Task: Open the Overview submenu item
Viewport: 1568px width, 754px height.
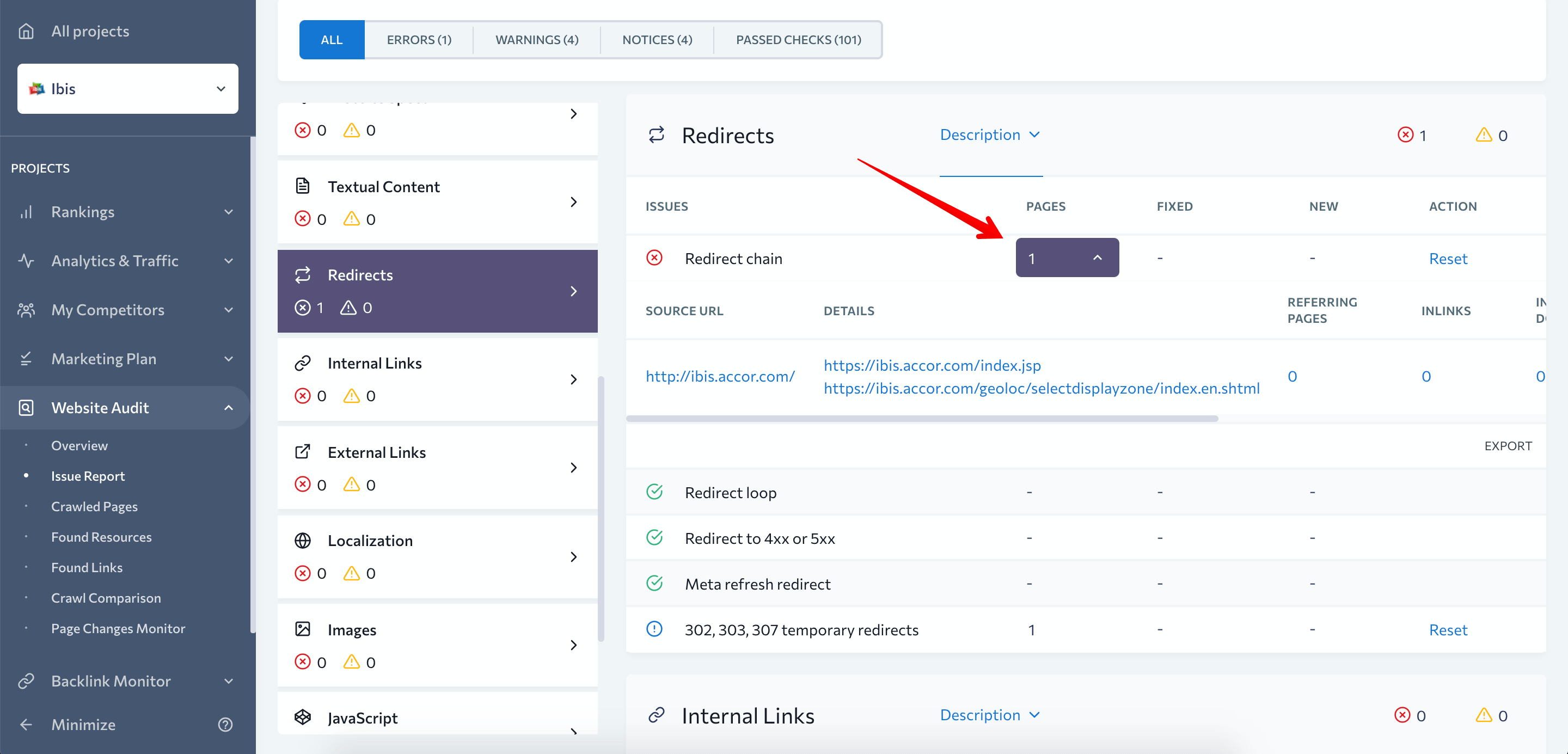Action: point(79,445)
